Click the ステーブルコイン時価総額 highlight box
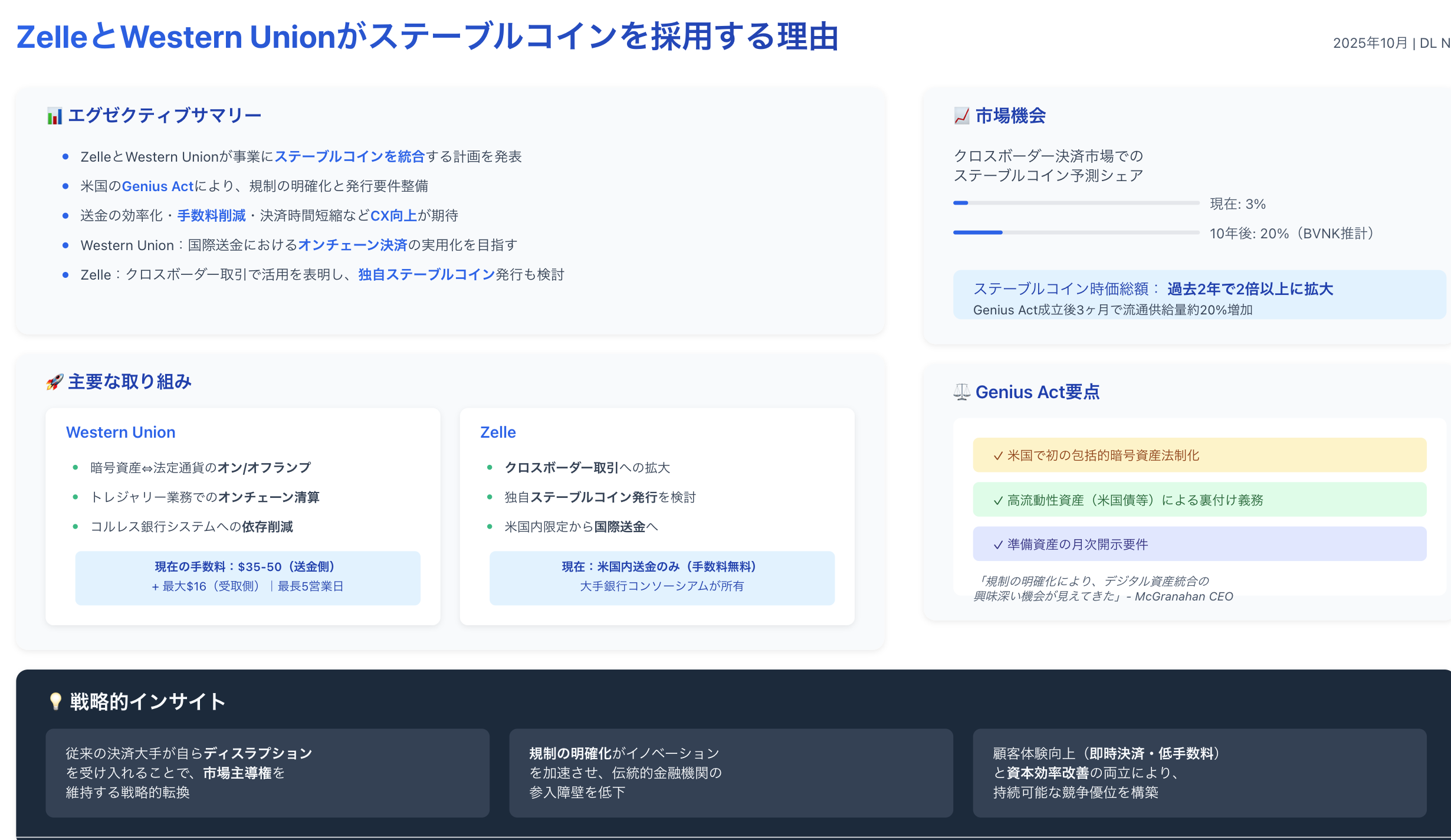 [x=1199, y=295]
